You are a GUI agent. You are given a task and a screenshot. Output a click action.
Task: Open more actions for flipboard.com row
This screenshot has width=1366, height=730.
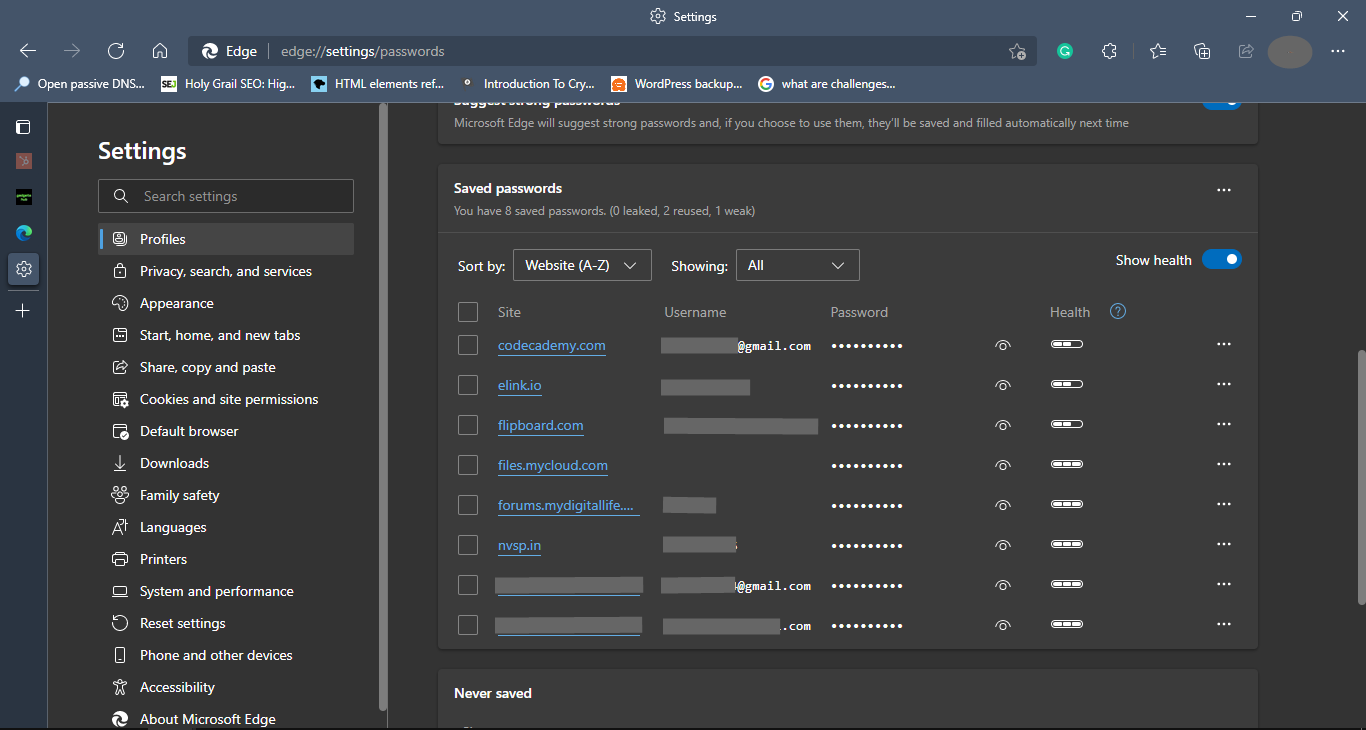(x=1223, y=424)
